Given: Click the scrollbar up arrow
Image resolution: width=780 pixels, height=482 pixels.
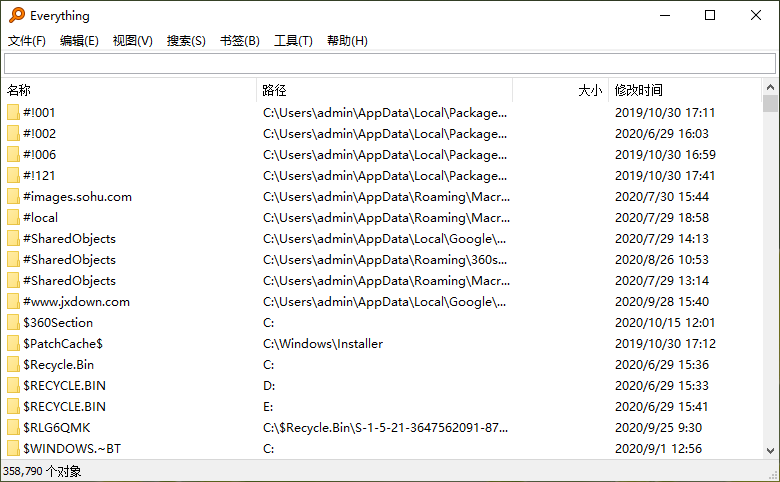Looking at the screenshot, I should coord(770,87).
